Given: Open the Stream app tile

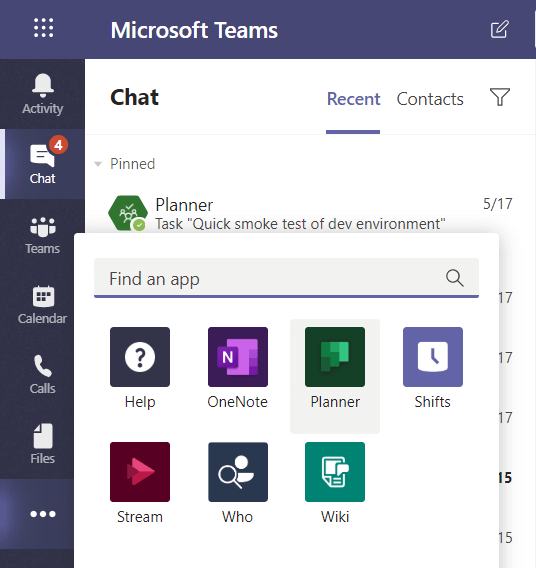Looking at the screenshot, I should coord(140,483).
